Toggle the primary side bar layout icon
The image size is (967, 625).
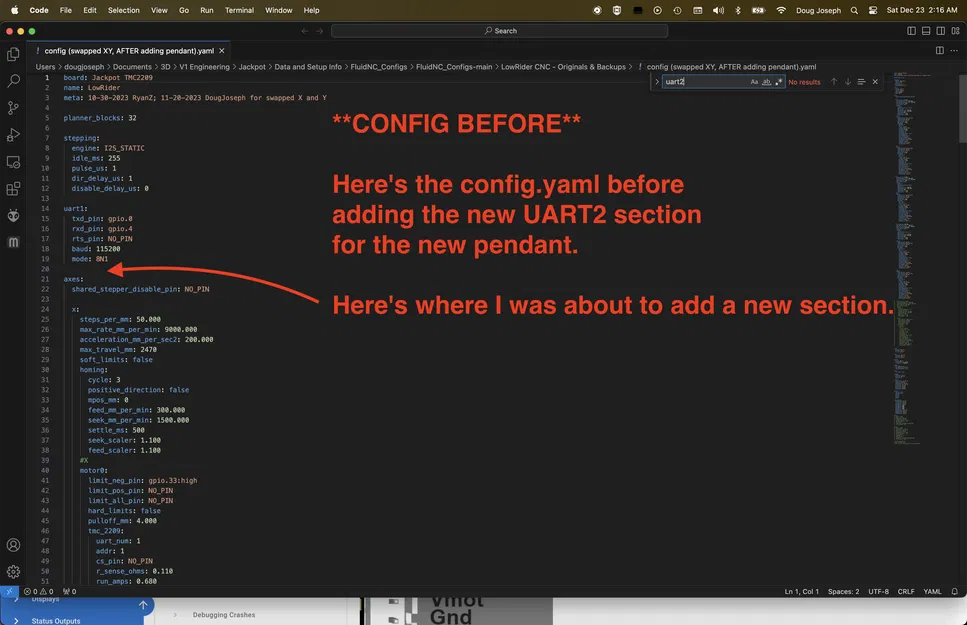click(911, 31)
